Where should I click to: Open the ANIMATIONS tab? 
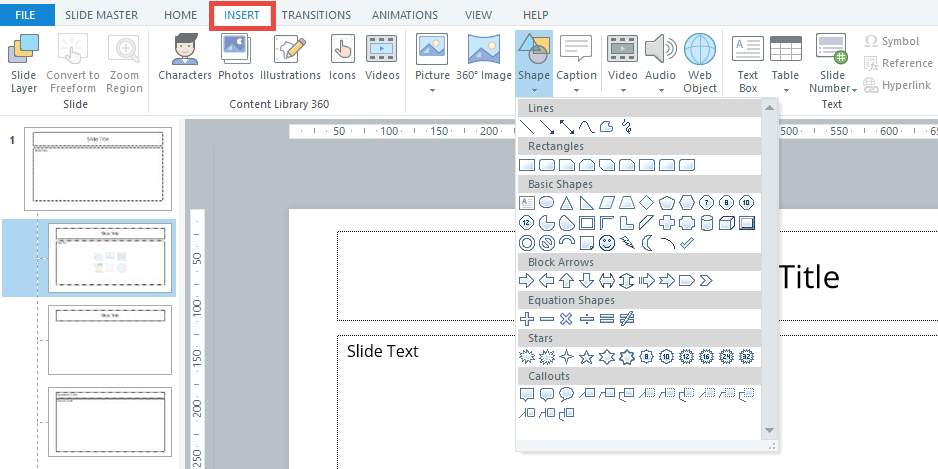click(405, 15)
